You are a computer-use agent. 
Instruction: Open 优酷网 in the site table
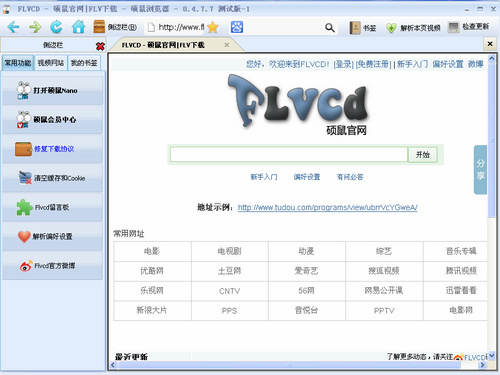pyautogui.click(x=152, y=271)
